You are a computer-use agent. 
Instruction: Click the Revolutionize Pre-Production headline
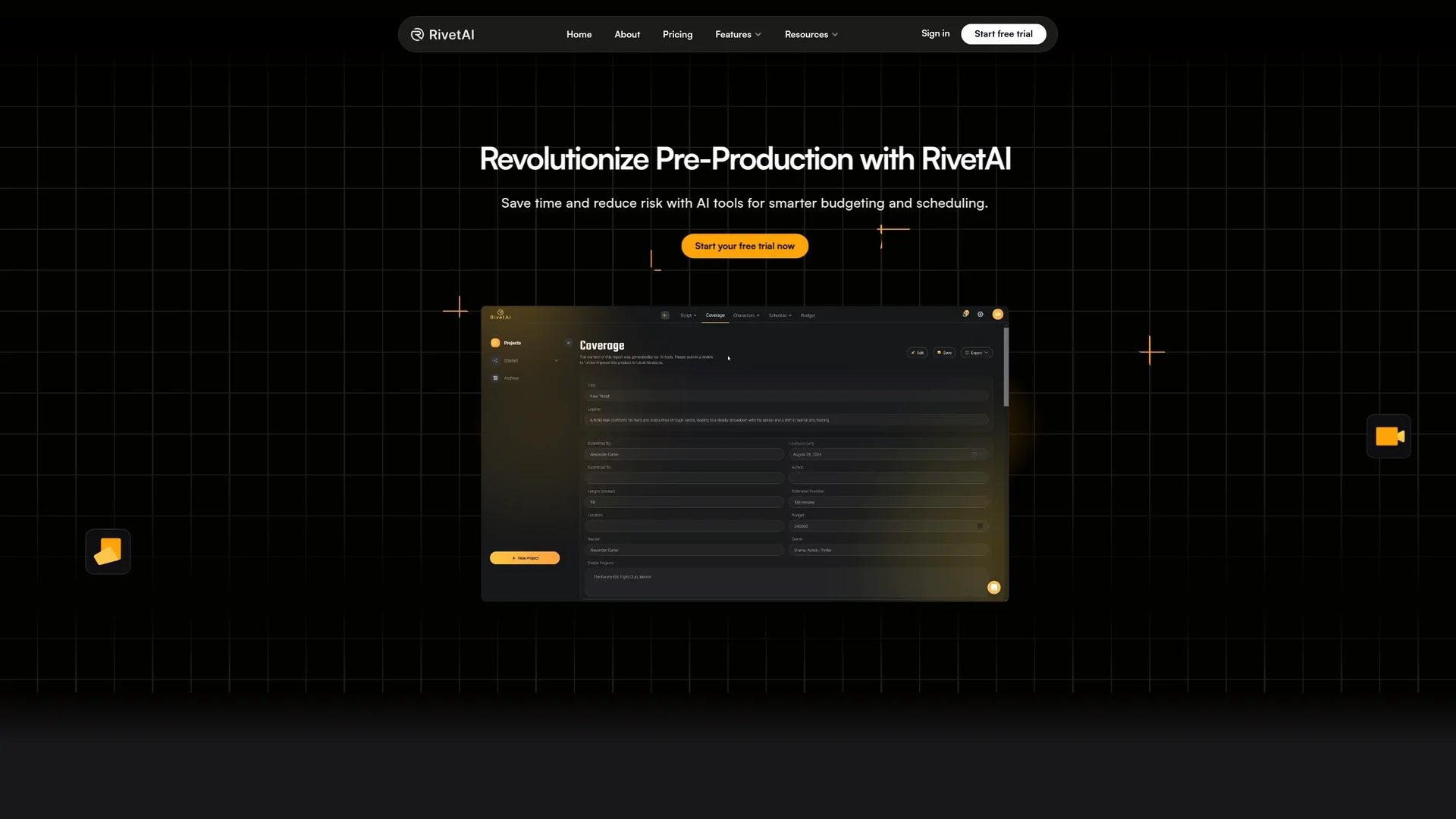point(745,159)
